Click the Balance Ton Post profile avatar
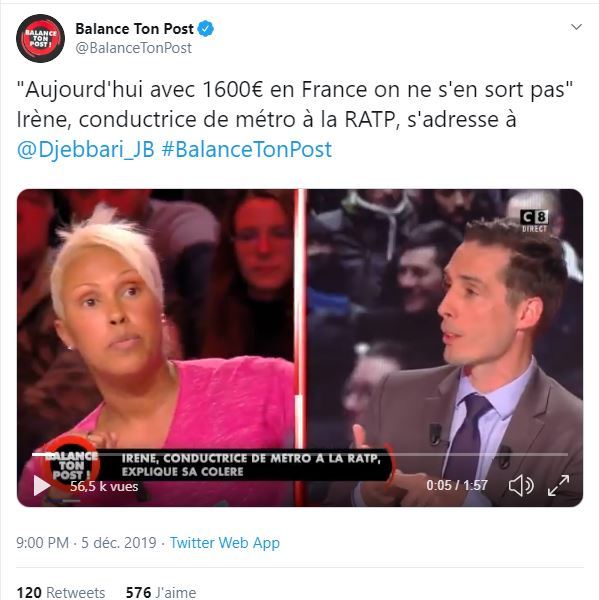Screen dimensions: 599x600 tap(41, 38)
